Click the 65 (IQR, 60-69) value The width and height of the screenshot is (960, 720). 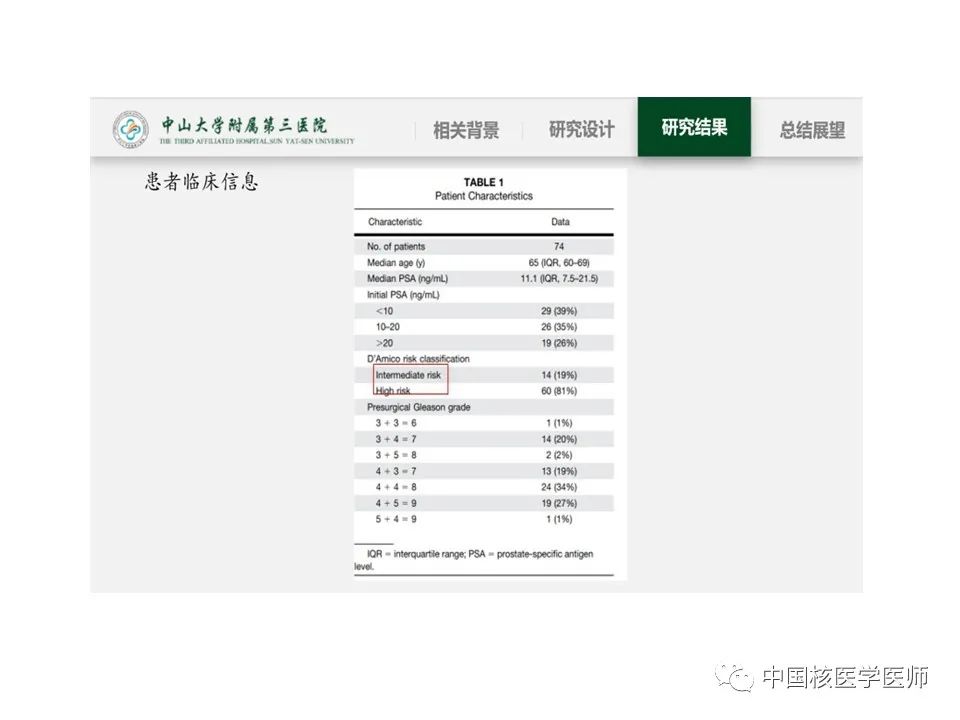[559, 263]
